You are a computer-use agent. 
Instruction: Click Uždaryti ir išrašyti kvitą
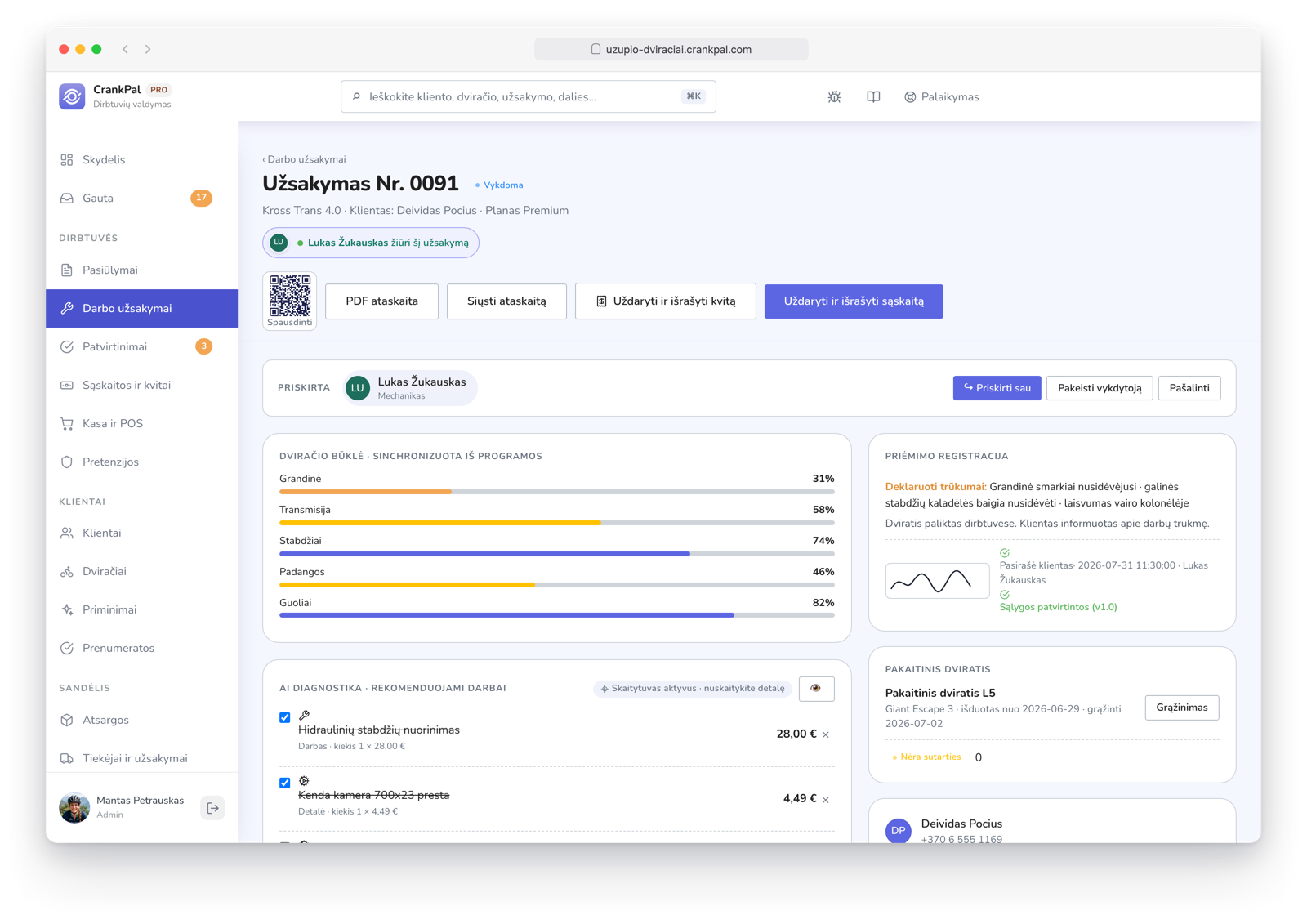tap(666, 301)
